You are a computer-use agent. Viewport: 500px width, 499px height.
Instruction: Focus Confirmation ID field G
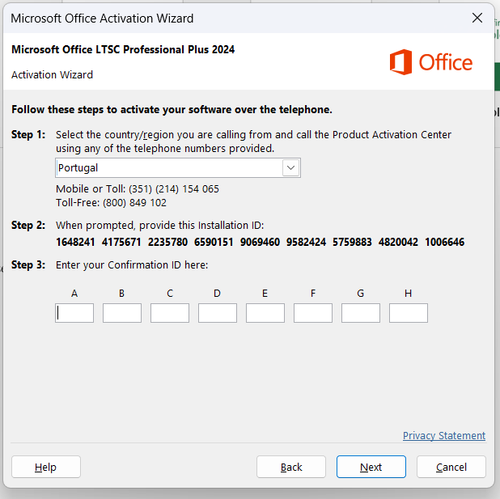click(x=361, y=313)
